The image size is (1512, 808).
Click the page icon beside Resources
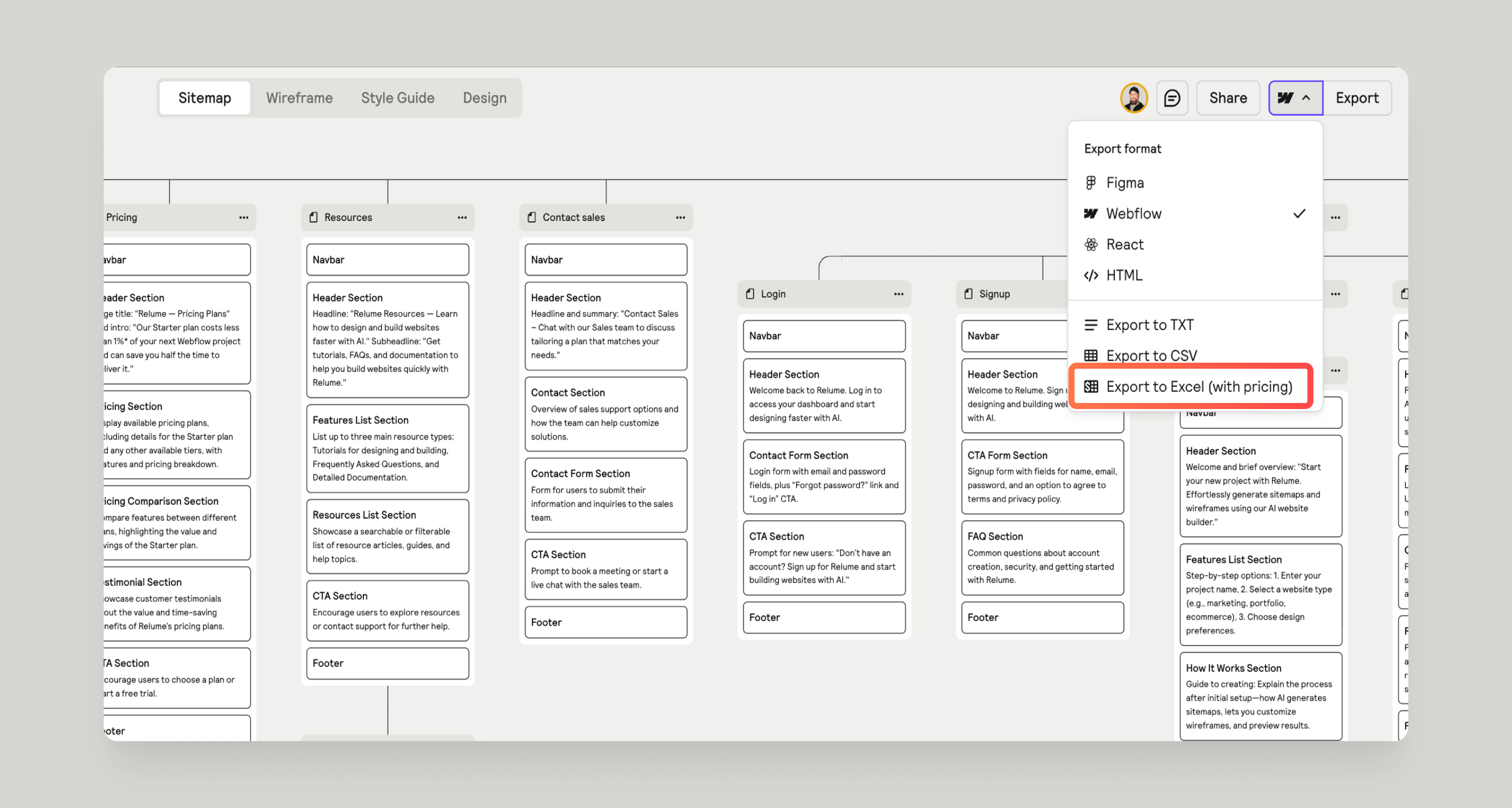[x=313, y=217]
